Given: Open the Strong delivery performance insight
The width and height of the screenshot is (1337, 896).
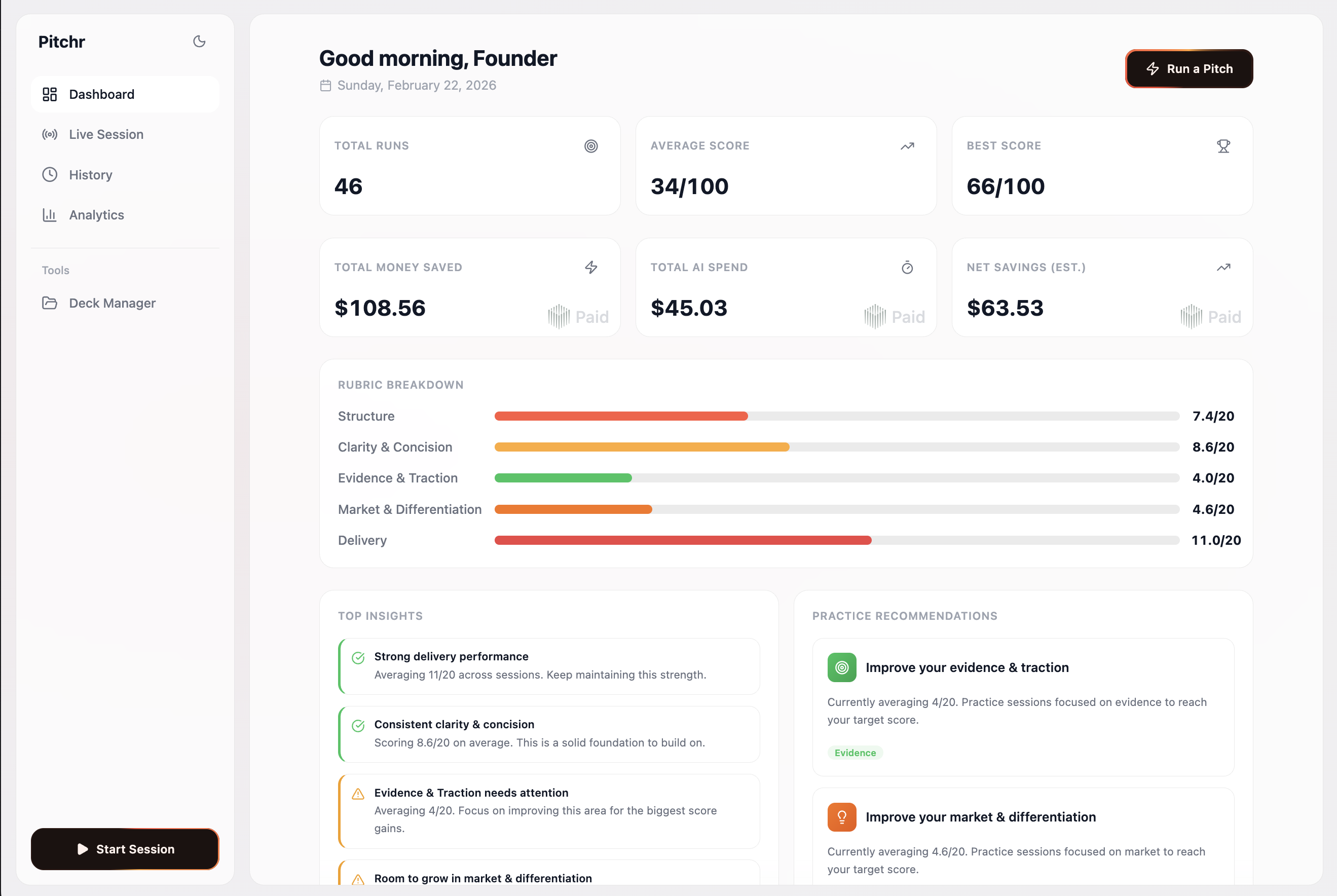Looking at the screenshot, I should (x=548, y=666).
